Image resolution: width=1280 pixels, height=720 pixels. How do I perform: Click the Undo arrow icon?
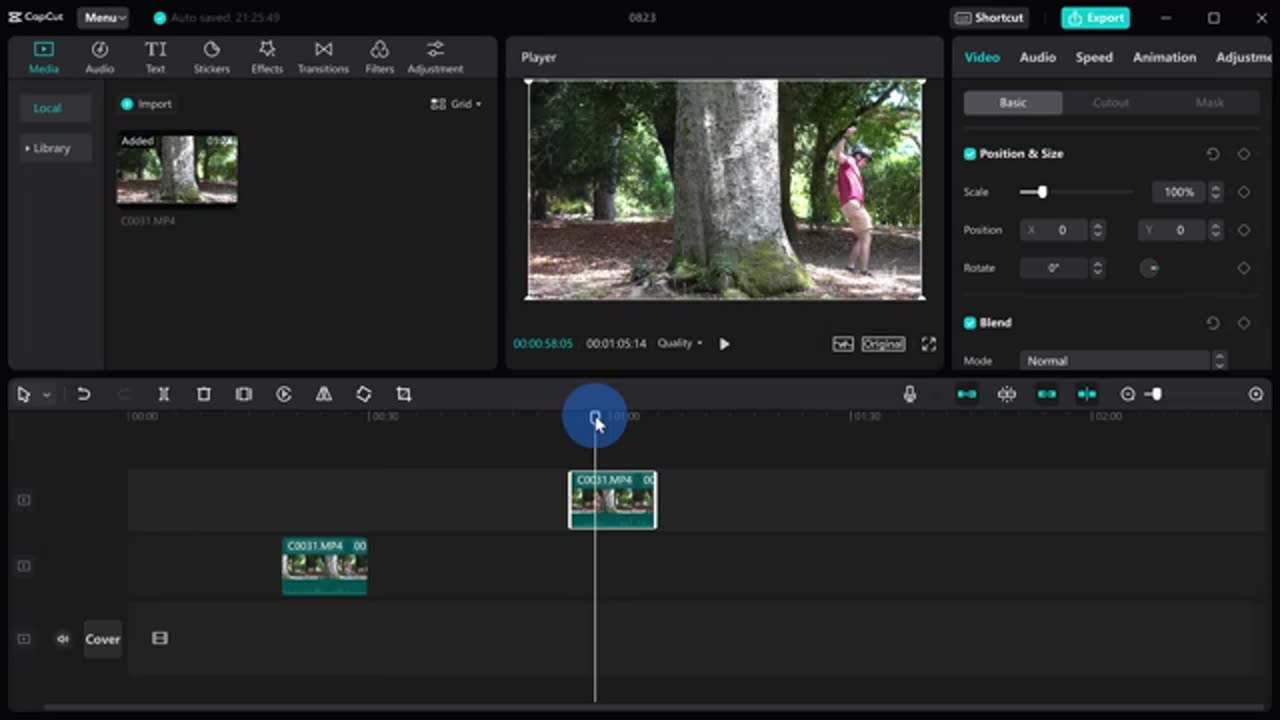tap(84, 394)
